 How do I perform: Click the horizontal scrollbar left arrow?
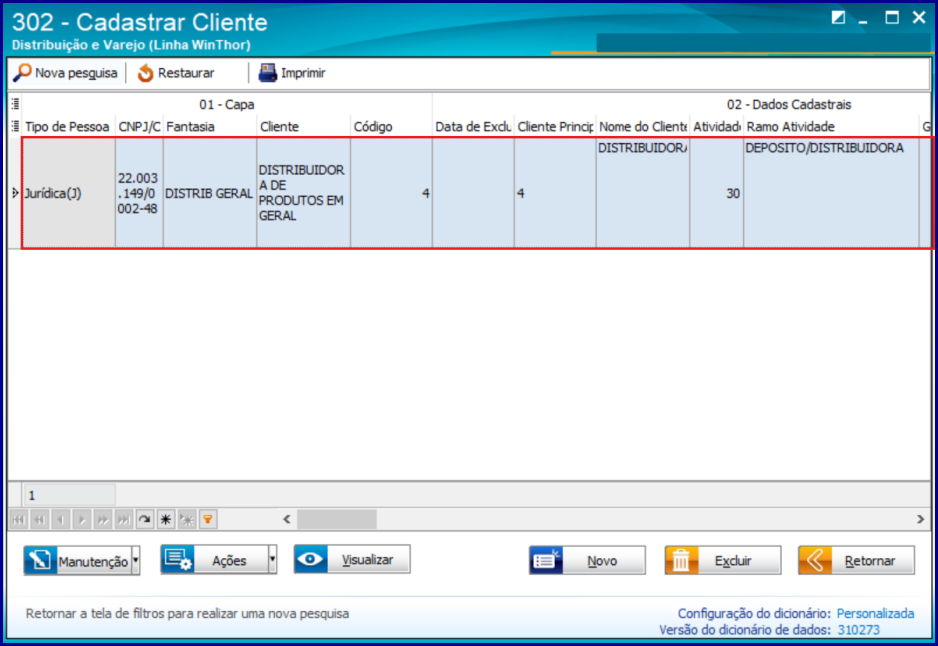tap(287, 519)
